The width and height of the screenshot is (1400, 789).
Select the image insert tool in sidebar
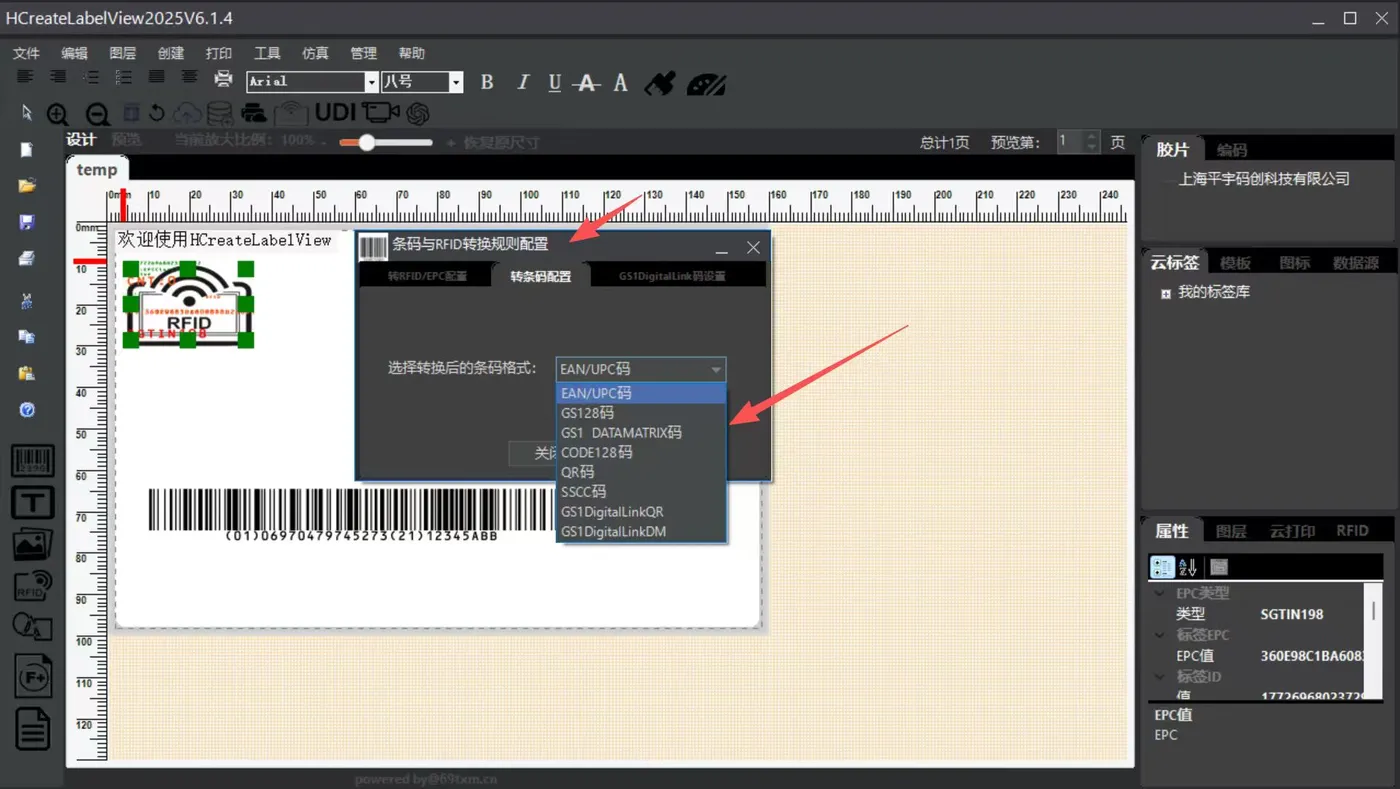click(x=32, y=544)
